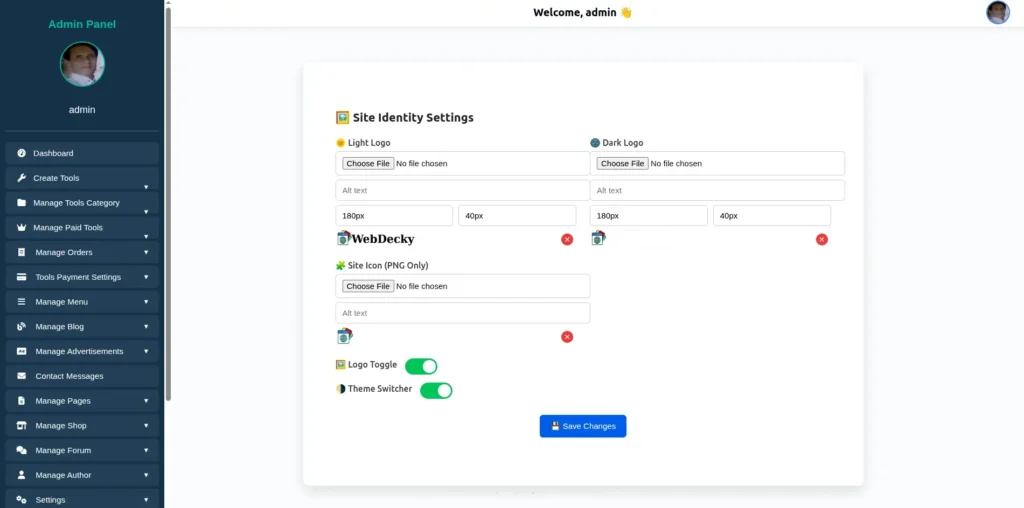Click the 'admin' username under avatar
This screenshot has width=1024, height=508.
point(82,110)
